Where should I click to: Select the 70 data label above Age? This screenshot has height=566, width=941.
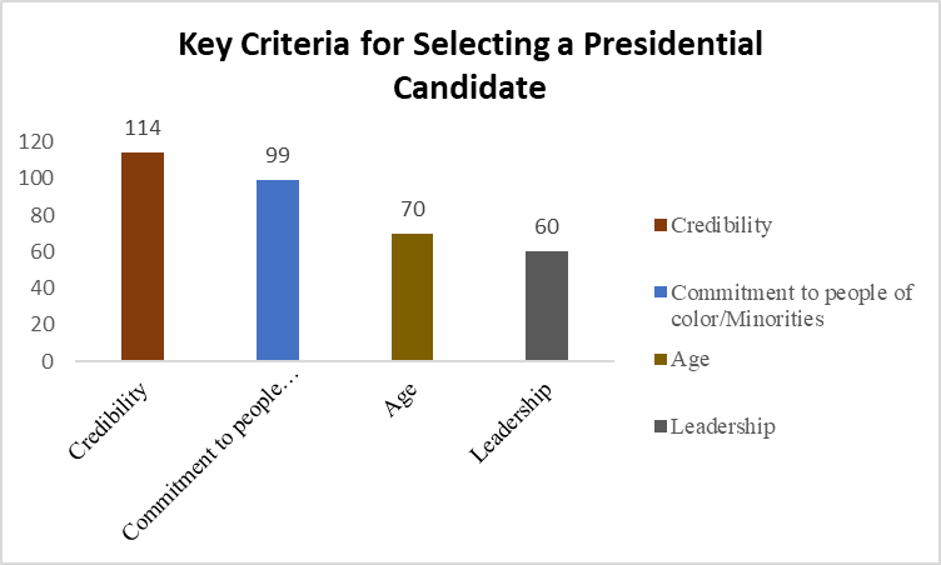412,210
